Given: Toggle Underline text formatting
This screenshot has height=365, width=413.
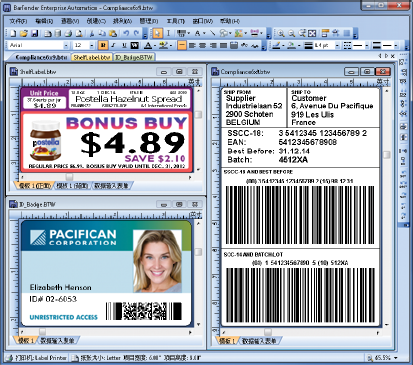Looking at the screenshot, I should [124, 45].
